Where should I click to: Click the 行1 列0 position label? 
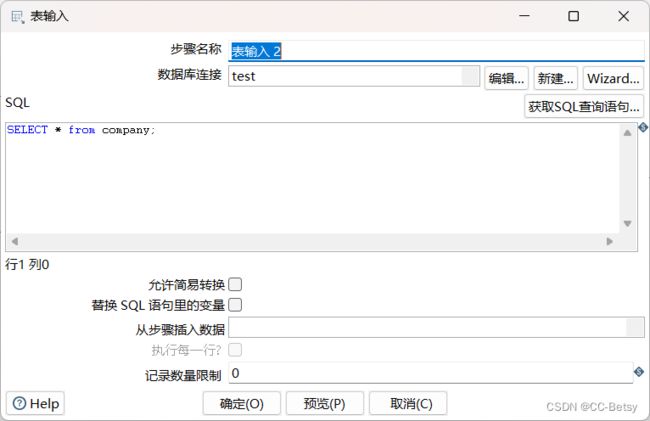pos(27,264)
